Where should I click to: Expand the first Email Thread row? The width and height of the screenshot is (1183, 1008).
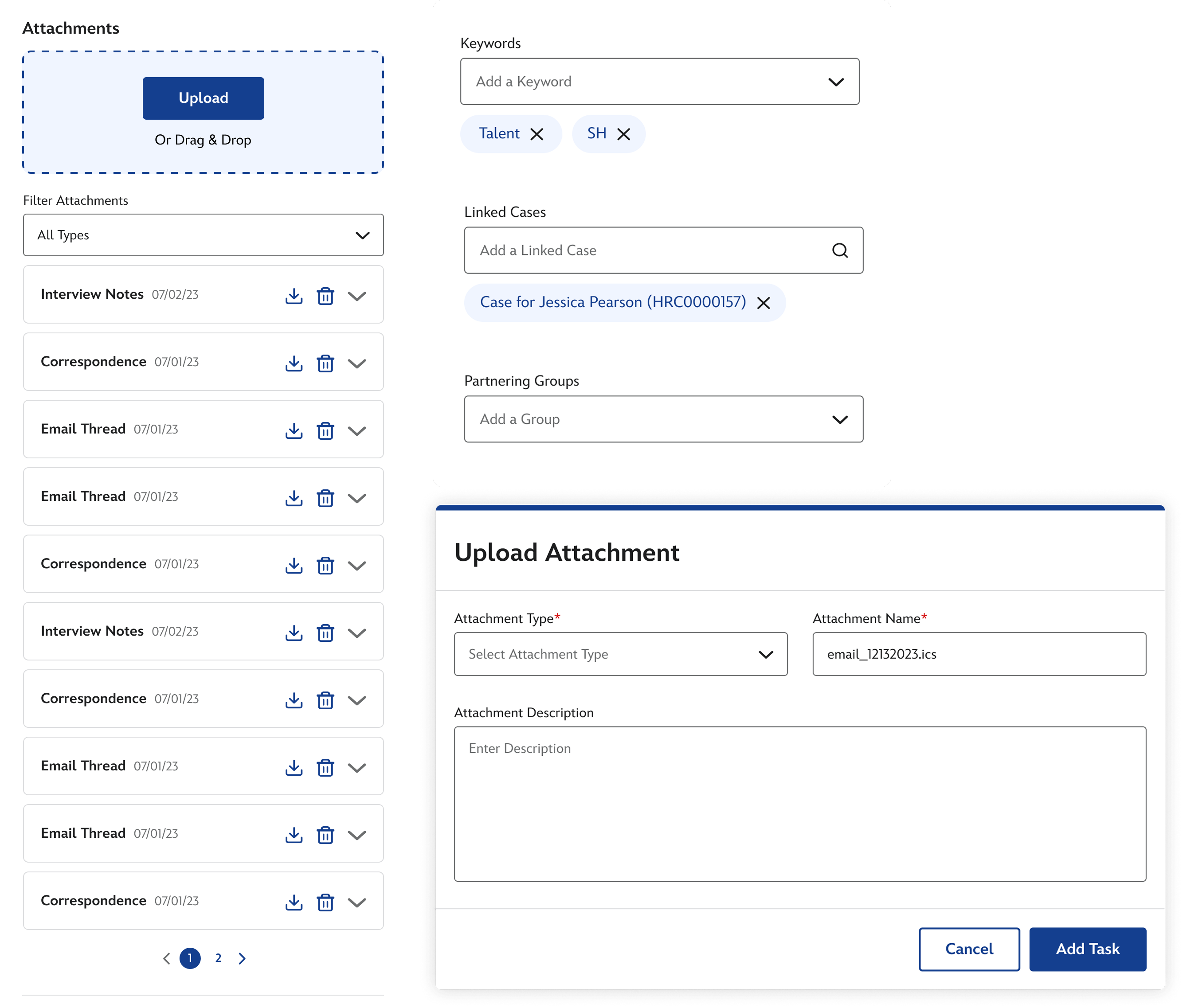(x=357, y=430)
